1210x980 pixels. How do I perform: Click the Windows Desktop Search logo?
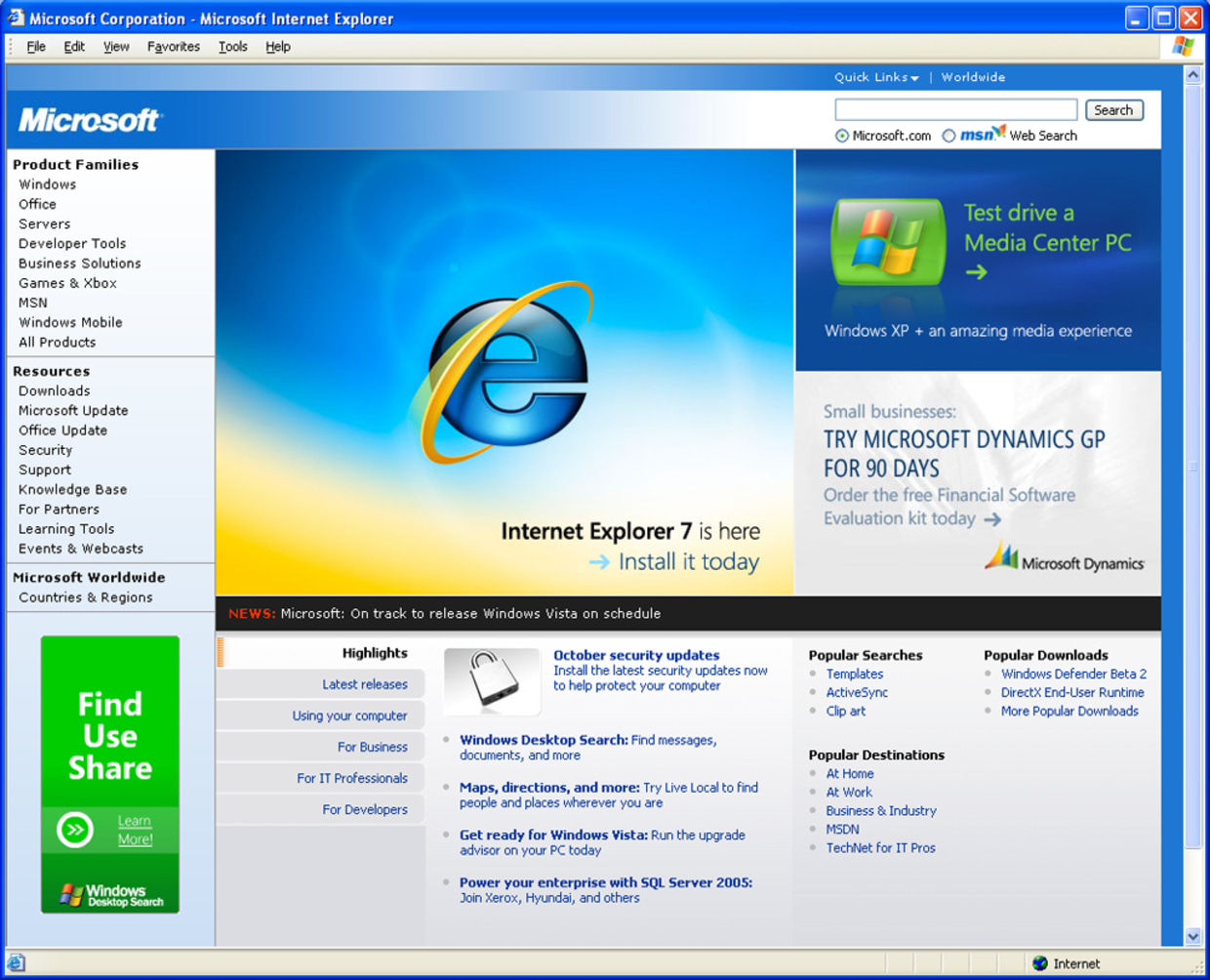[110, 894]
